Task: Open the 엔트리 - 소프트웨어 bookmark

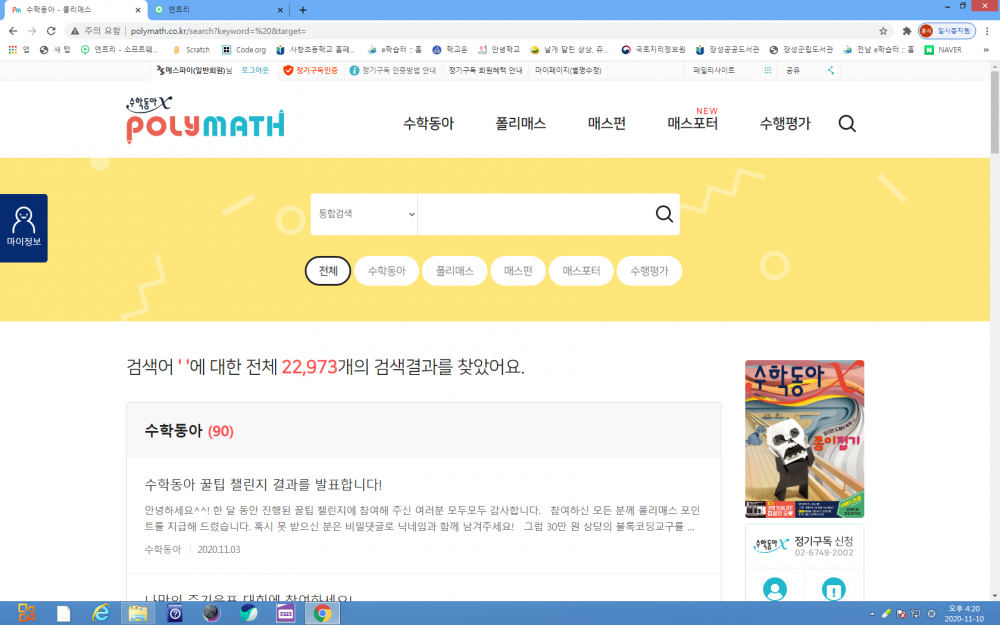Action: pos(119,49)
